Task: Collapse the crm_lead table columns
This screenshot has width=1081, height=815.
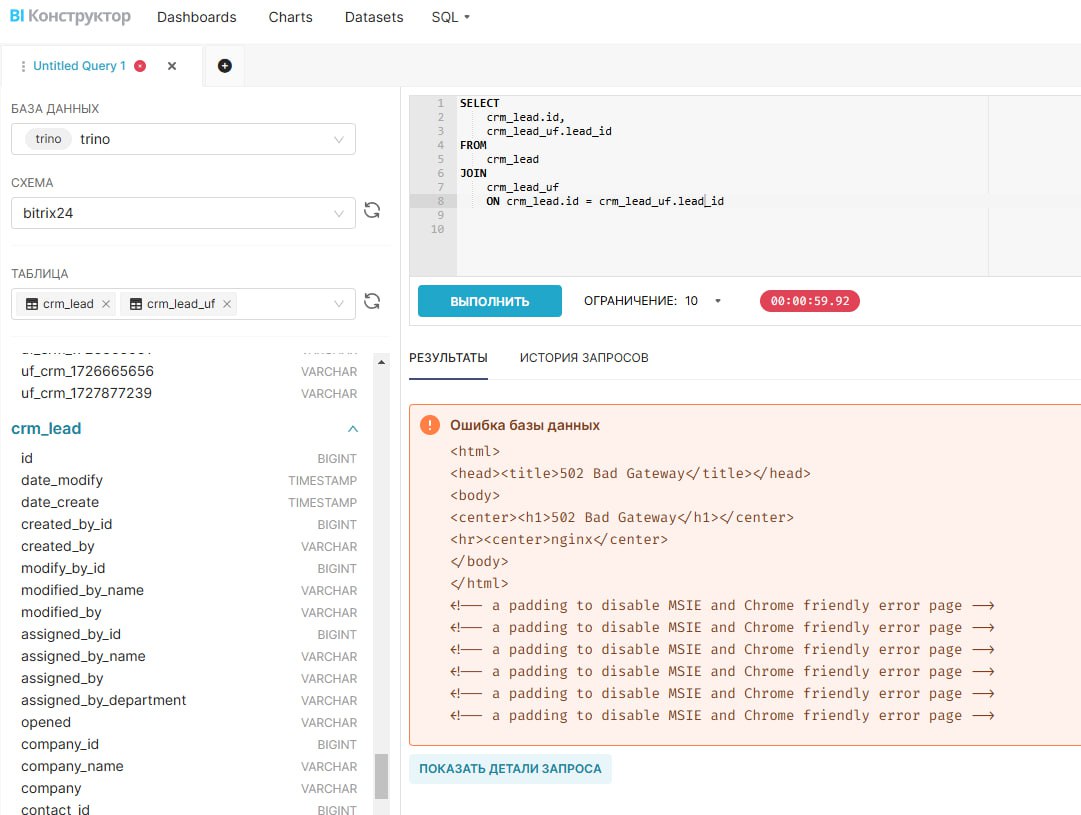Action: coord(352,429)
